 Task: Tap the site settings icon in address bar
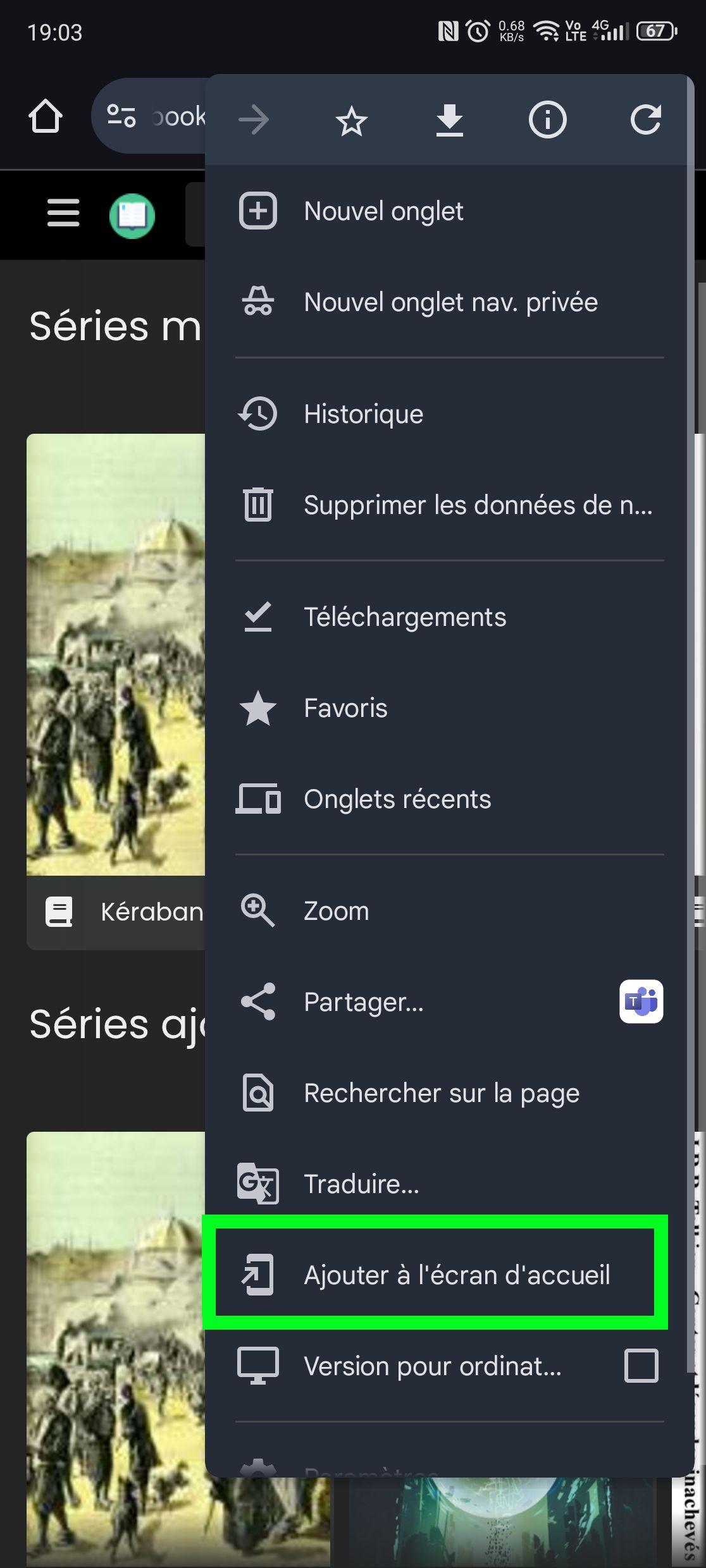121,116
